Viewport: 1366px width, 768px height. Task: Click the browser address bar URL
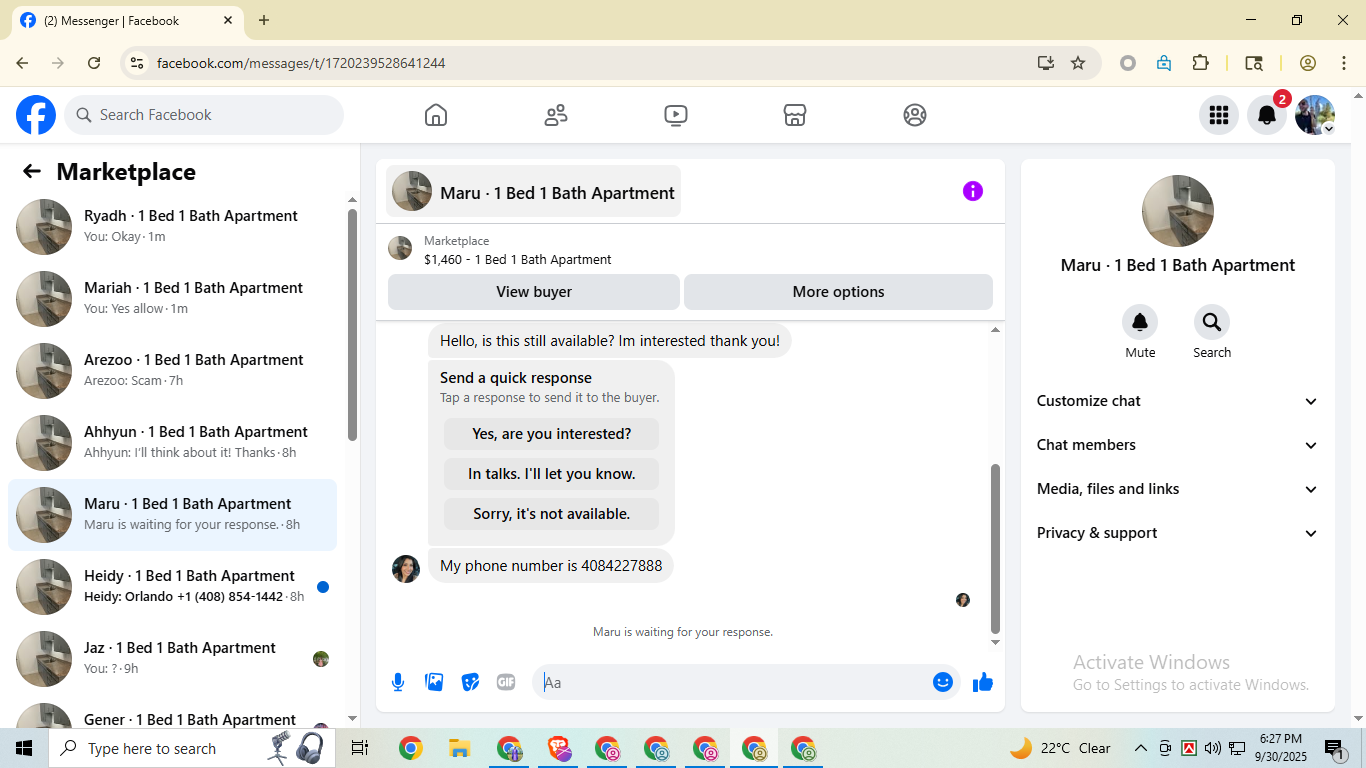click(301, 63)
